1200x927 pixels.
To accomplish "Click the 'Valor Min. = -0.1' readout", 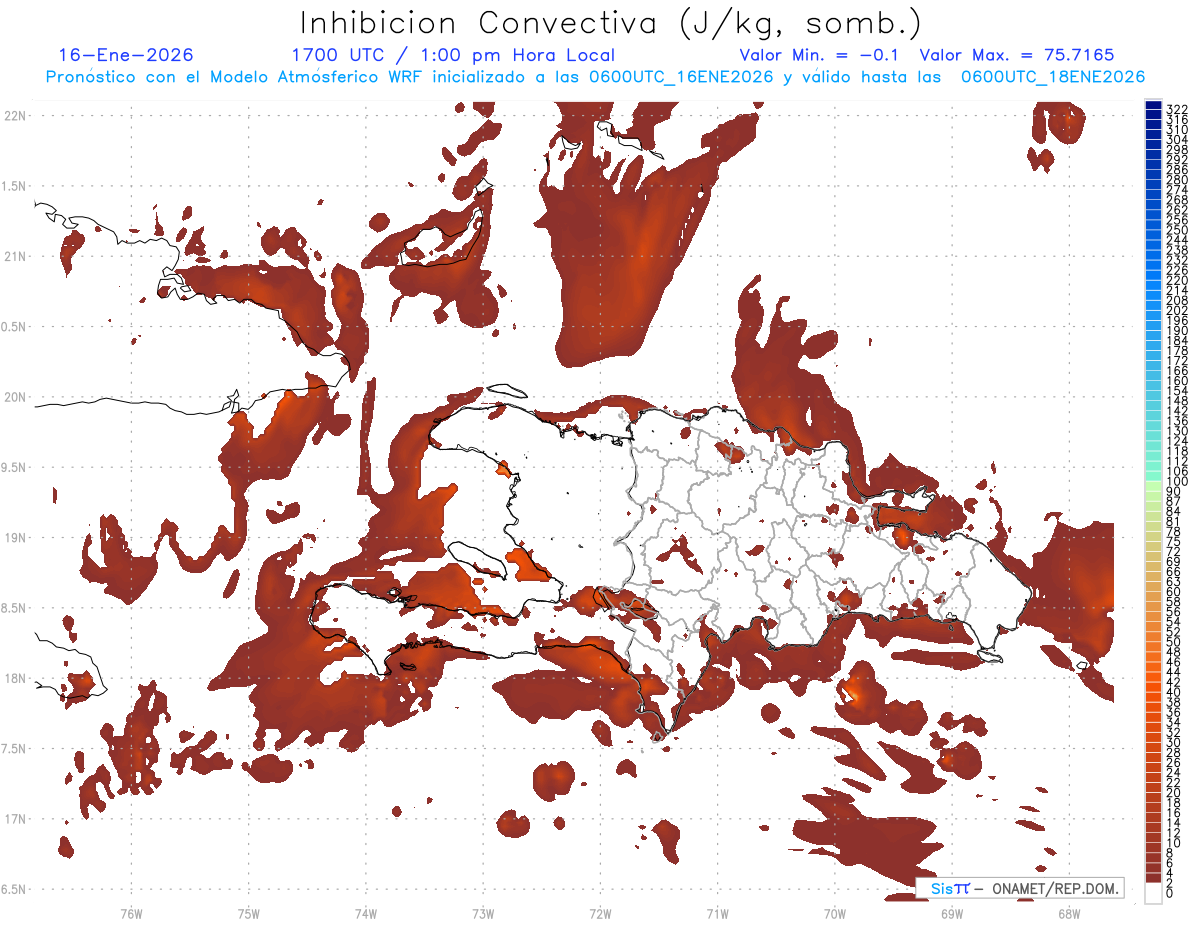I will pos(821,55).
